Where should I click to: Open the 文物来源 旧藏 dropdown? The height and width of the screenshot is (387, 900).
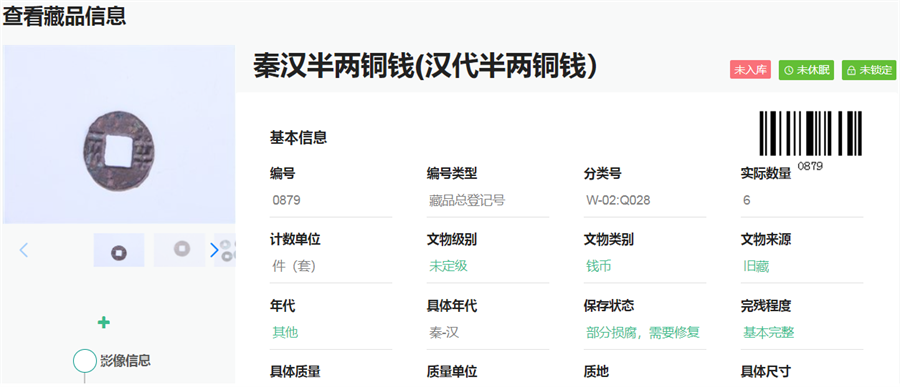pyautogui.click(x=802, y=266)
